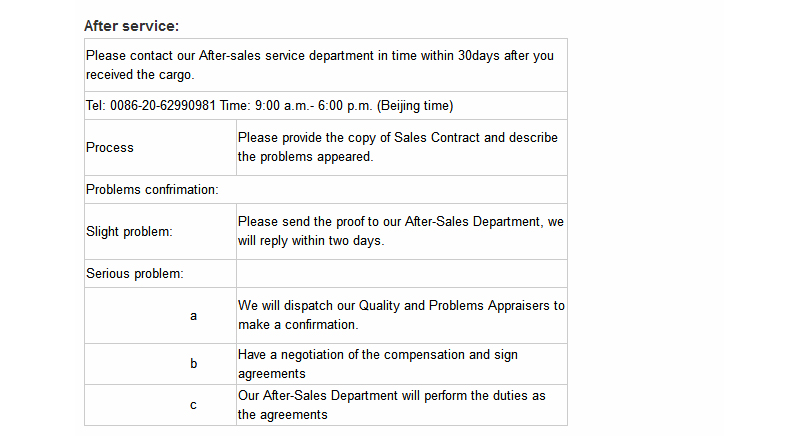Click the After service heading

coord(132,26)
